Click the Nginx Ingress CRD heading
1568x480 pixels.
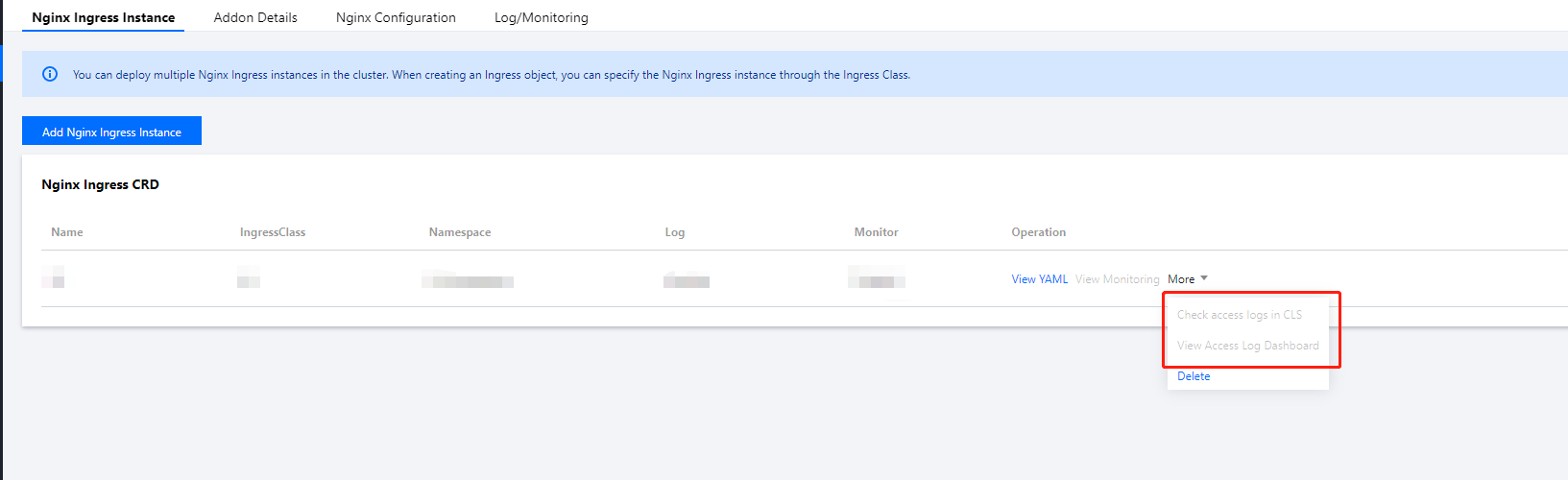pyautogui.click(x=101, y=184)
